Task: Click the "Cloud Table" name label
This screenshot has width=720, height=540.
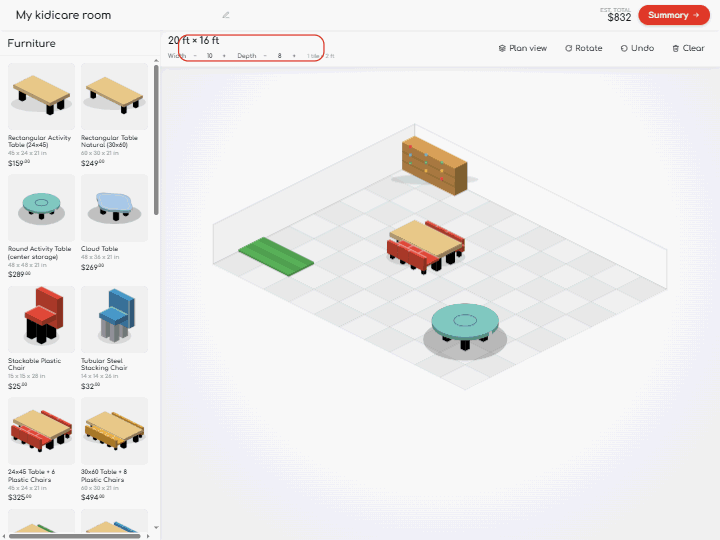Action: pos(100,249)
